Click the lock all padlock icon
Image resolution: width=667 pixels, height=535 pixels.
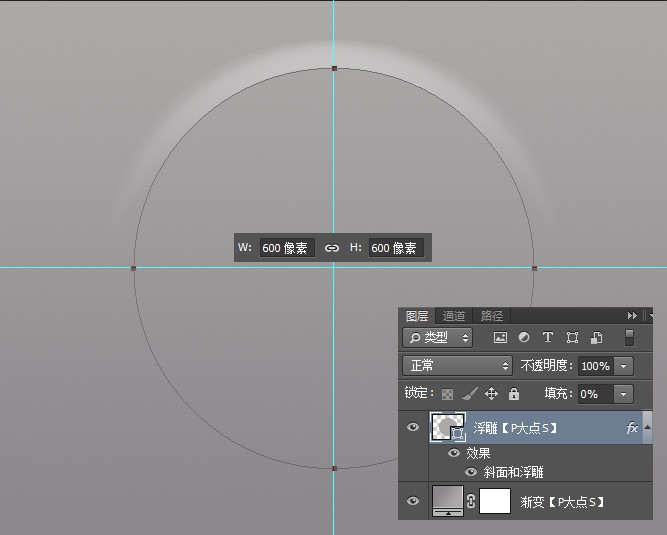[514, 394]
